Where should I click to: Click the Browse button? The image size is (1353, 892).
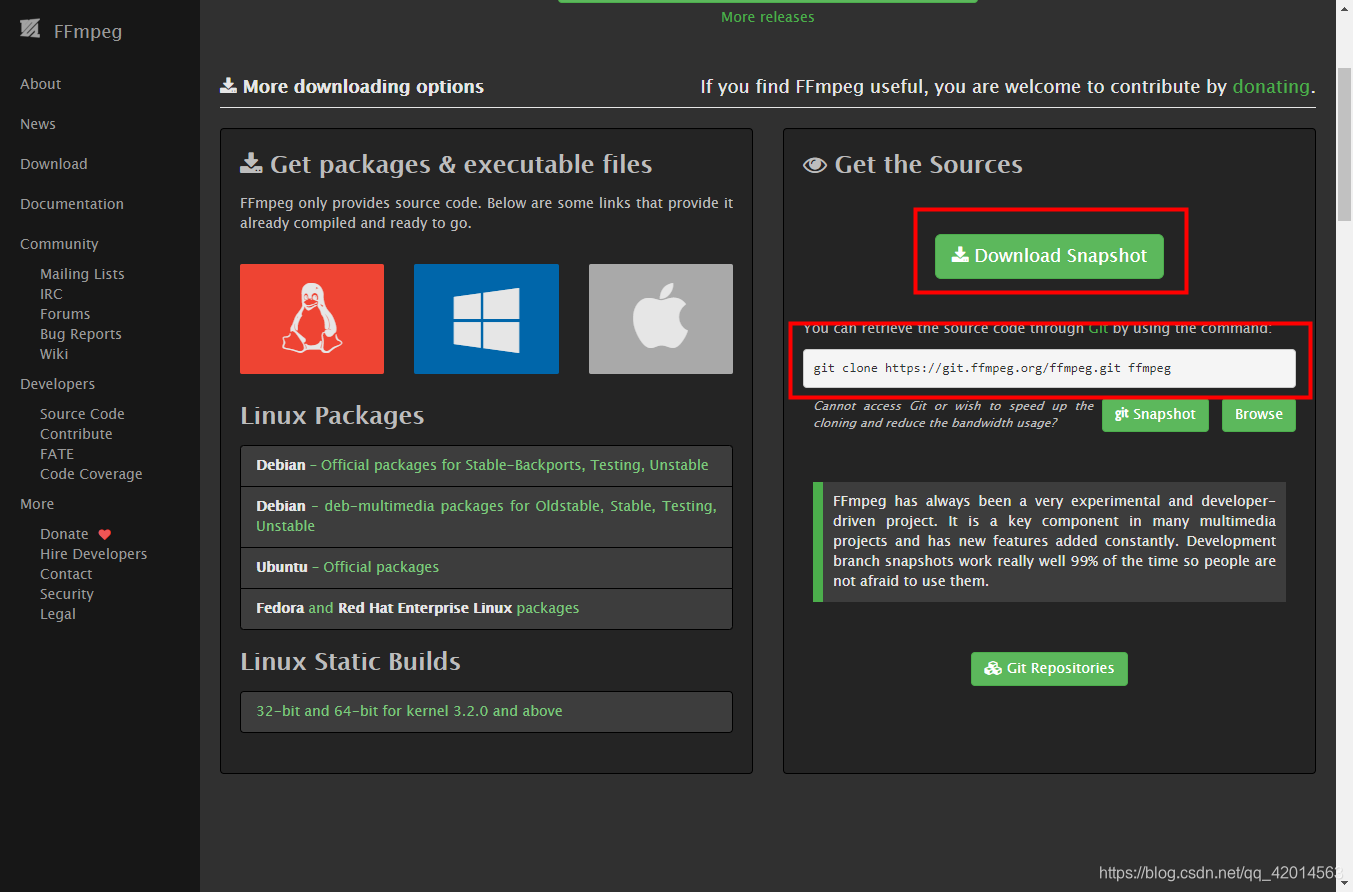pyautogui.click(x=1259, y=414)
